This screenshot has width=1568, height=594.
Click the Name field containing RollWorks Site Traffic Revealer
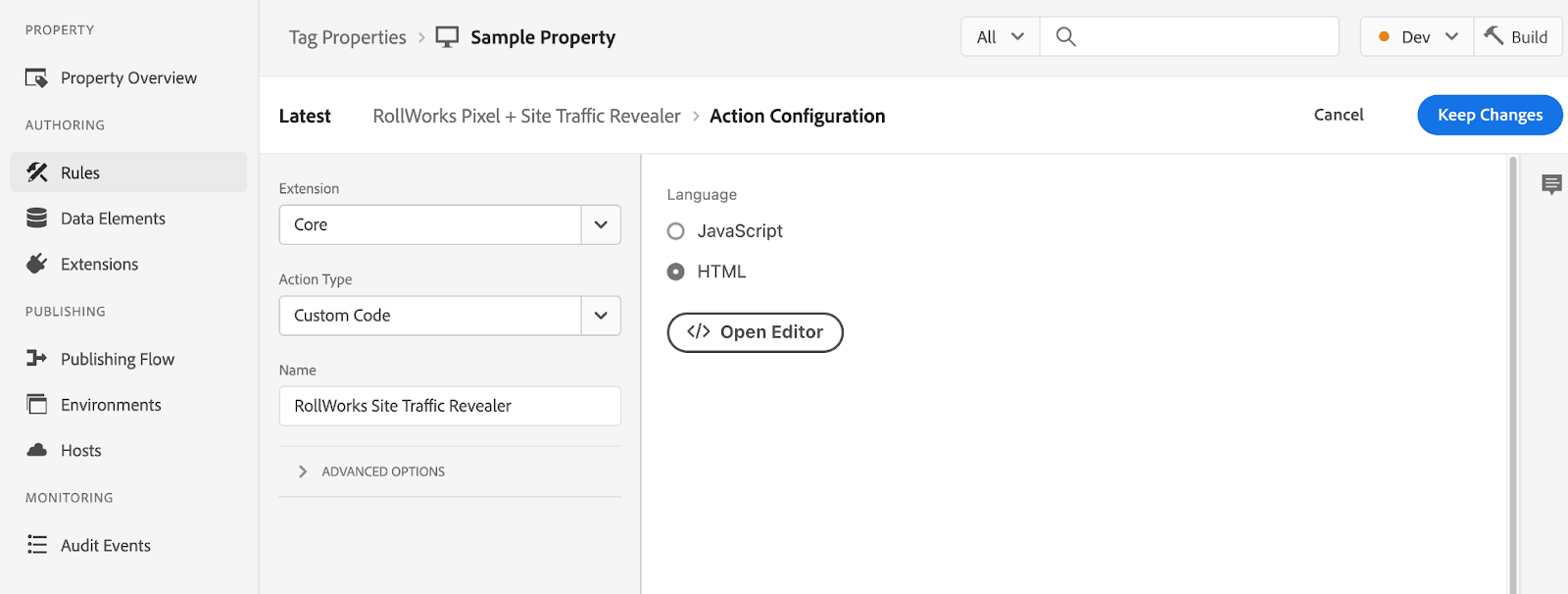point(450,406)
